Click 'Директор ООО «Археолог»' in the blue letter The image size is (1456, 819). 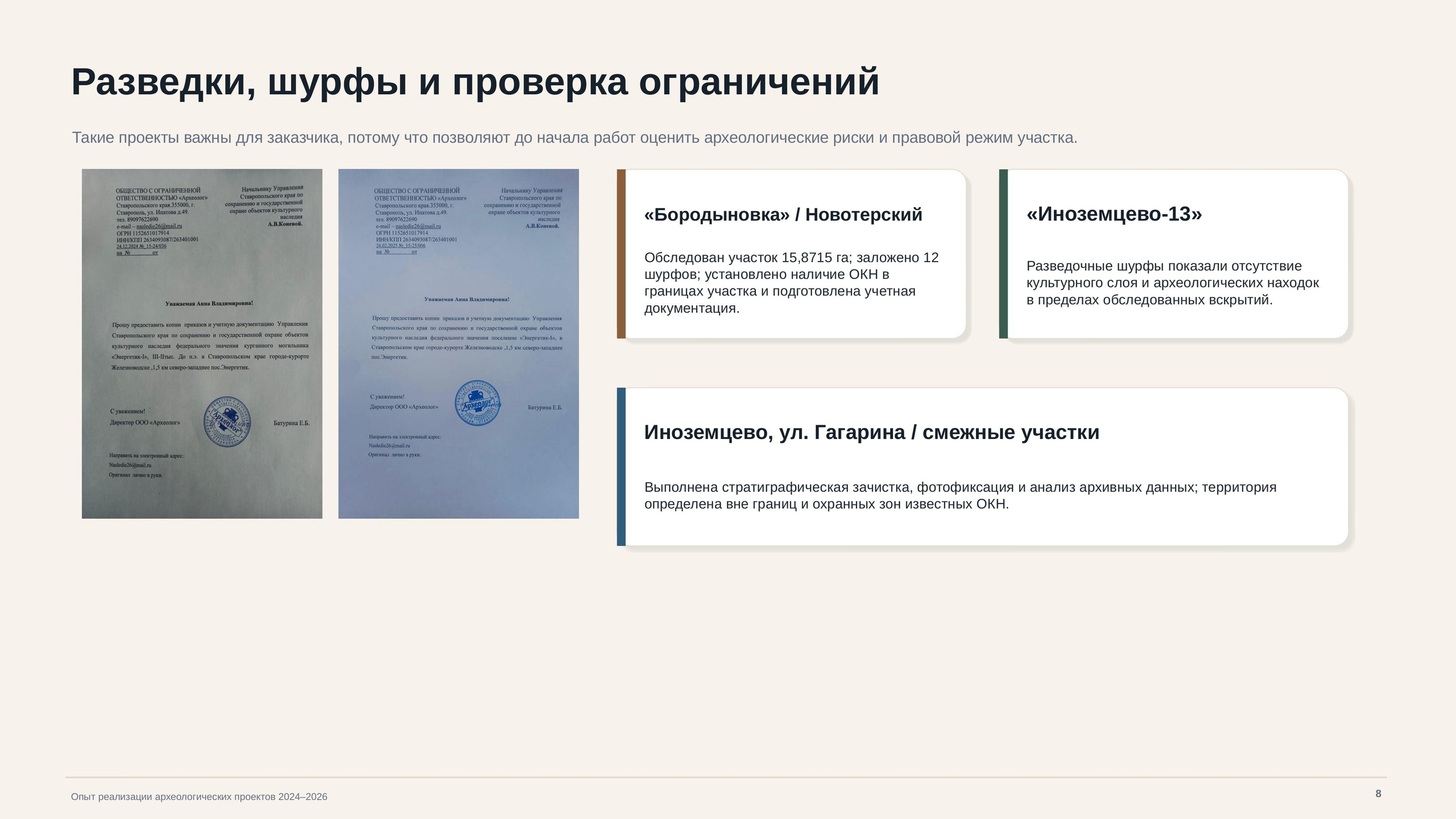click(x=404, y=407)
